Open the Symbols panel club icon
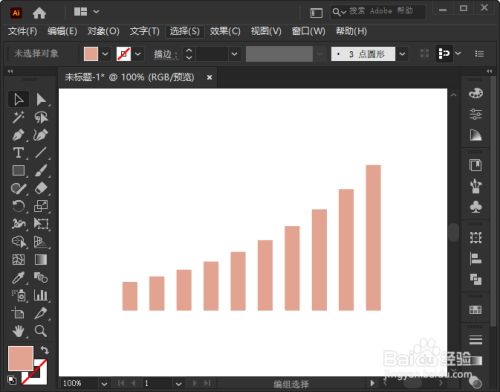This screenshot has width=500, height=392. pos(476,207)
